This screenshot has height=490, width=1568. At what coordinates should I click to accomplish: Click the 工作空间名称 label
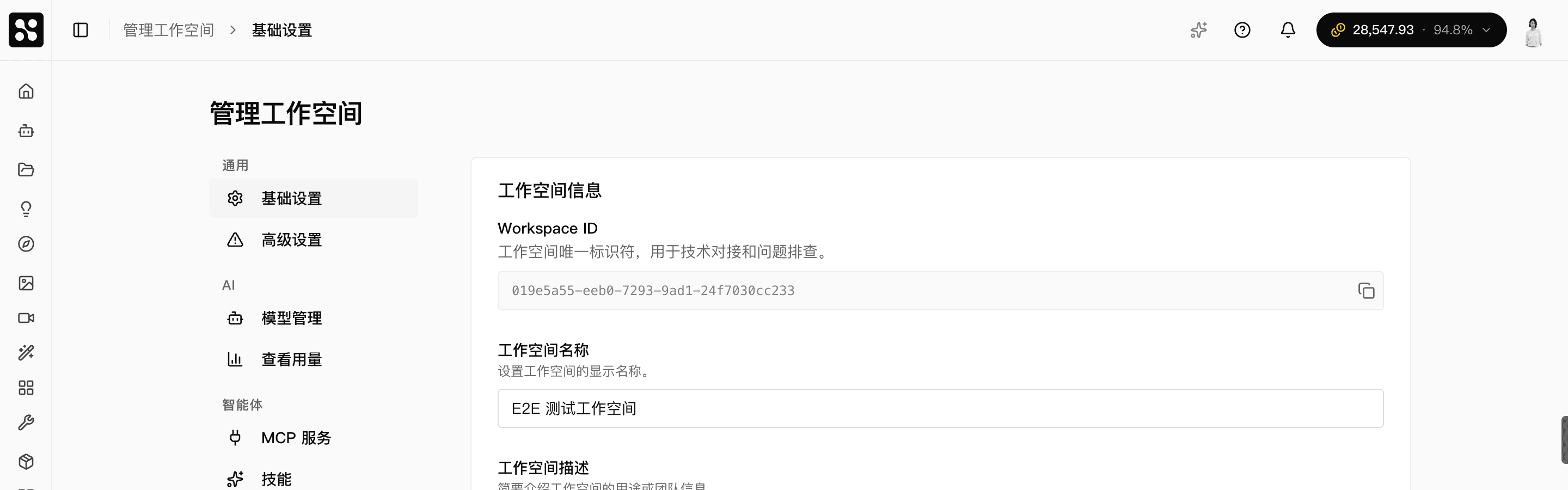[x=543, y=351]
